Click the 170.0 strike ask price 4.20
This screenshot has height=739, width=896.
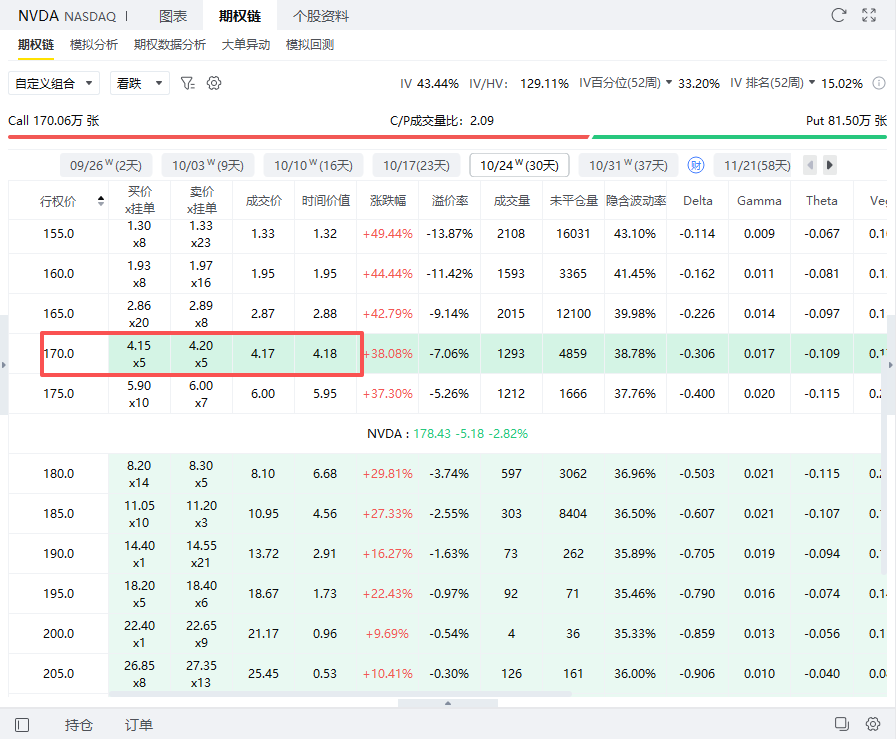pos(201,346)
